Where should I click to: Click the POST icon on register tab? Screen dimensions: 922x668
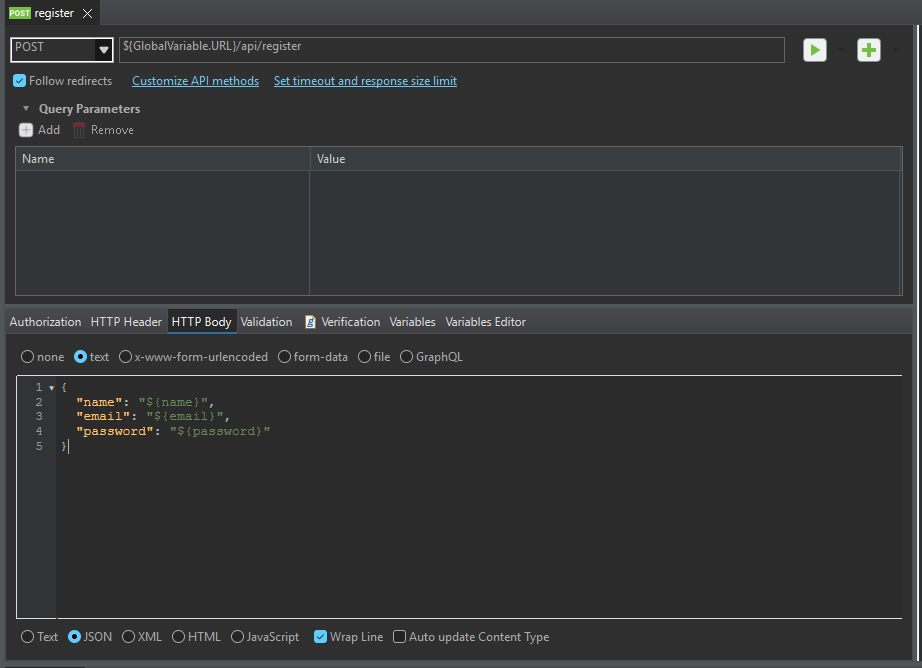click(x=19, y=13)
